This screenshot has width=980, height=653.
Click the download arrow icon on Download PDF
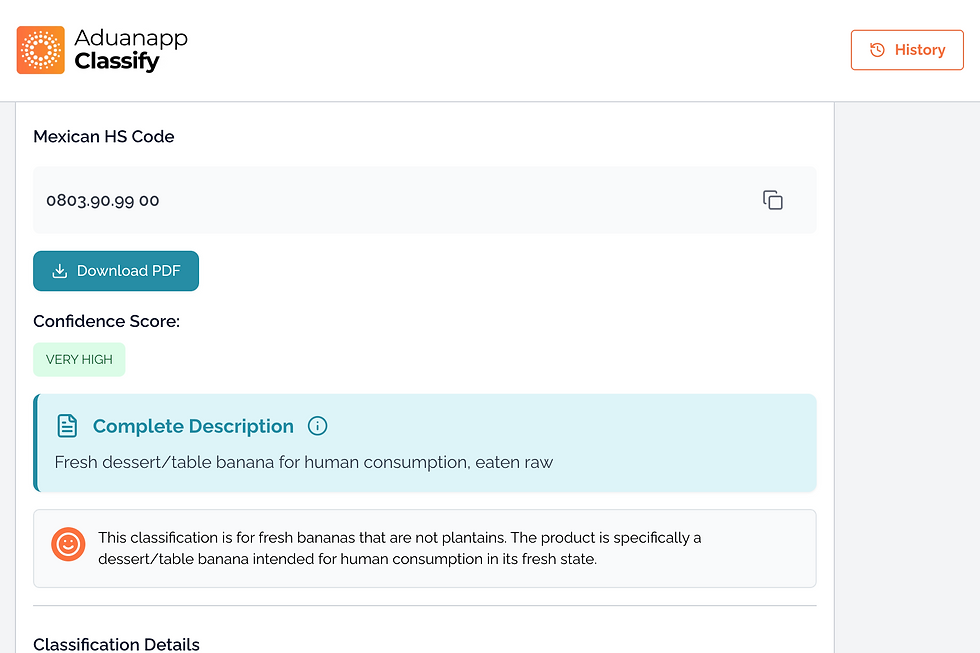click(x=60, y=271)
